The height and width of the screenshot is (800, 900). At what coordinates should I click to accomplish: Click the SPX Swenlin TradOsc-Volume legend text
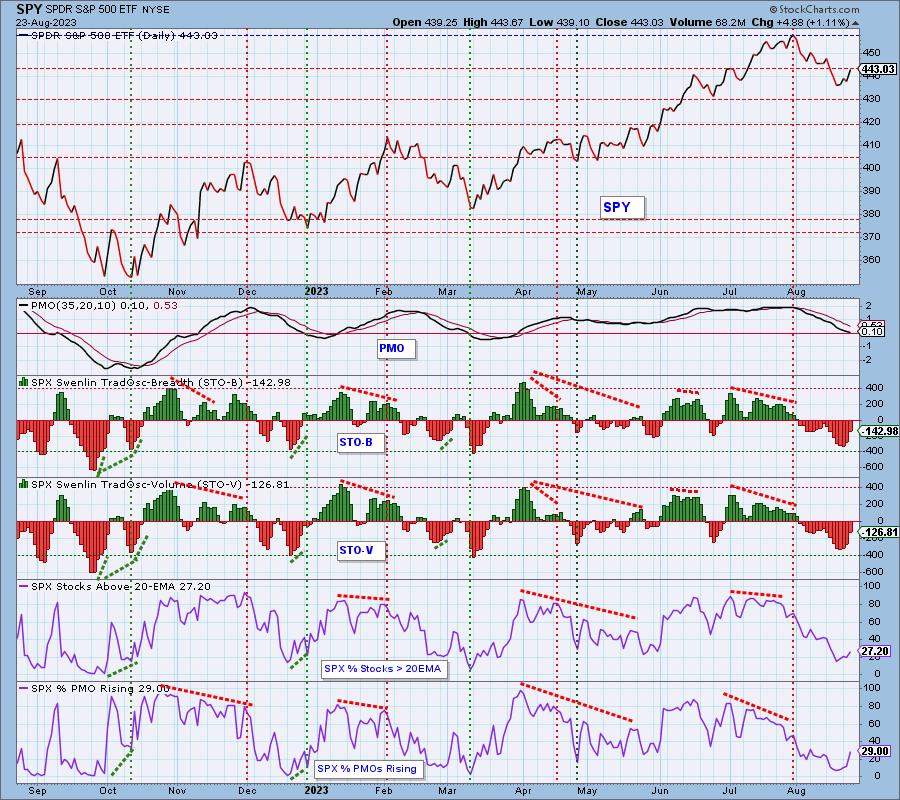[x=160, y=484]
